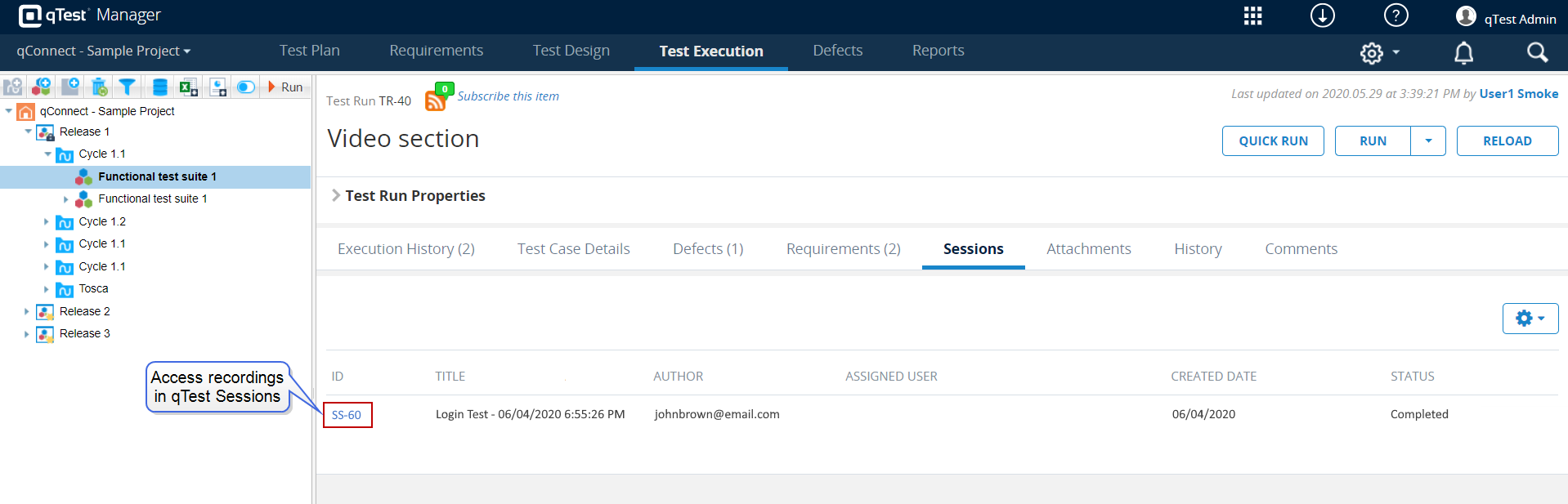Open the notifications bell
Viewport: 1568px width, 504px height.
coord(1463,53)
